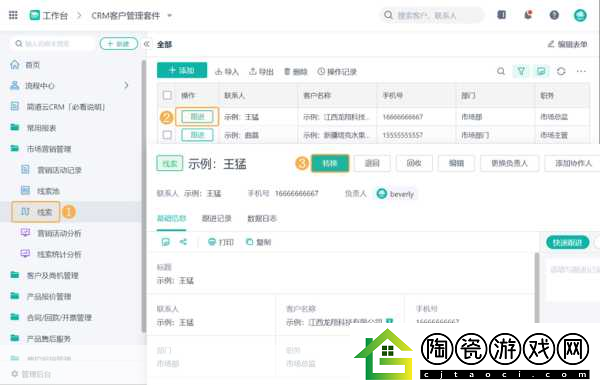The height and width of the screenshot is (385, 600).
Task: Collapse 市场营销管理 folder
Action: [41, 149]
